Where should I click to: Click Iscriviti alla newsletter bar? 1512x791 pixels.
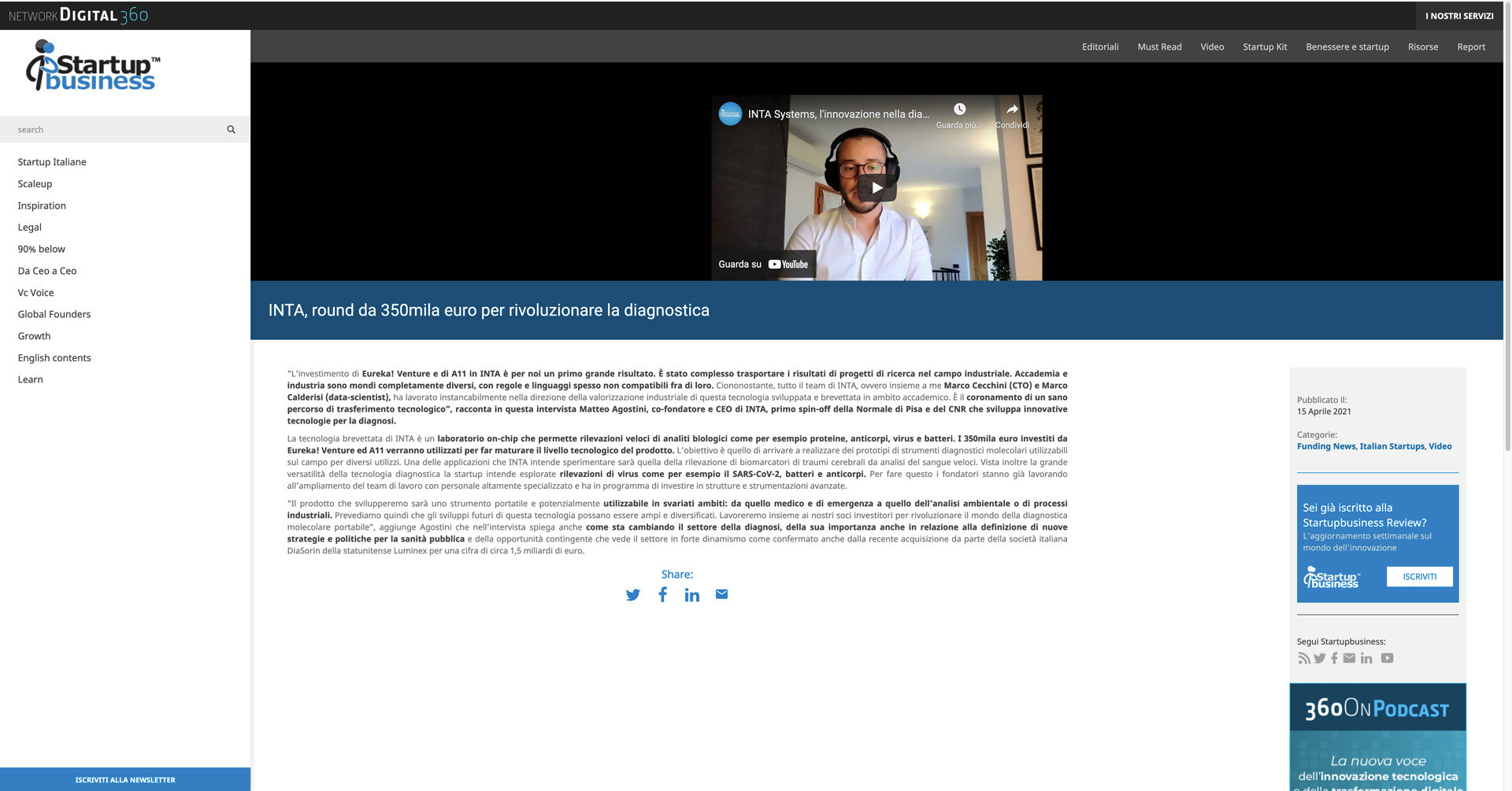[x=125, y=779]
